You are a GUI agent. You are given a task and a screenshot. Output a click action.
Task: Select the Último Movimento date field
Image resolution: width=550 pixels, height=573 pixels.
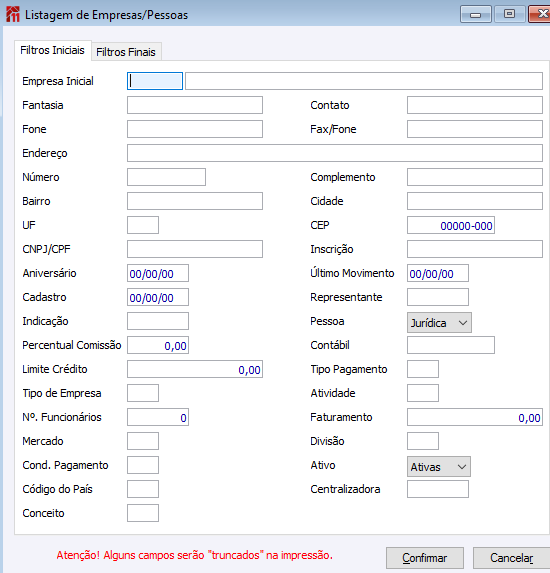tap(438, 273)
